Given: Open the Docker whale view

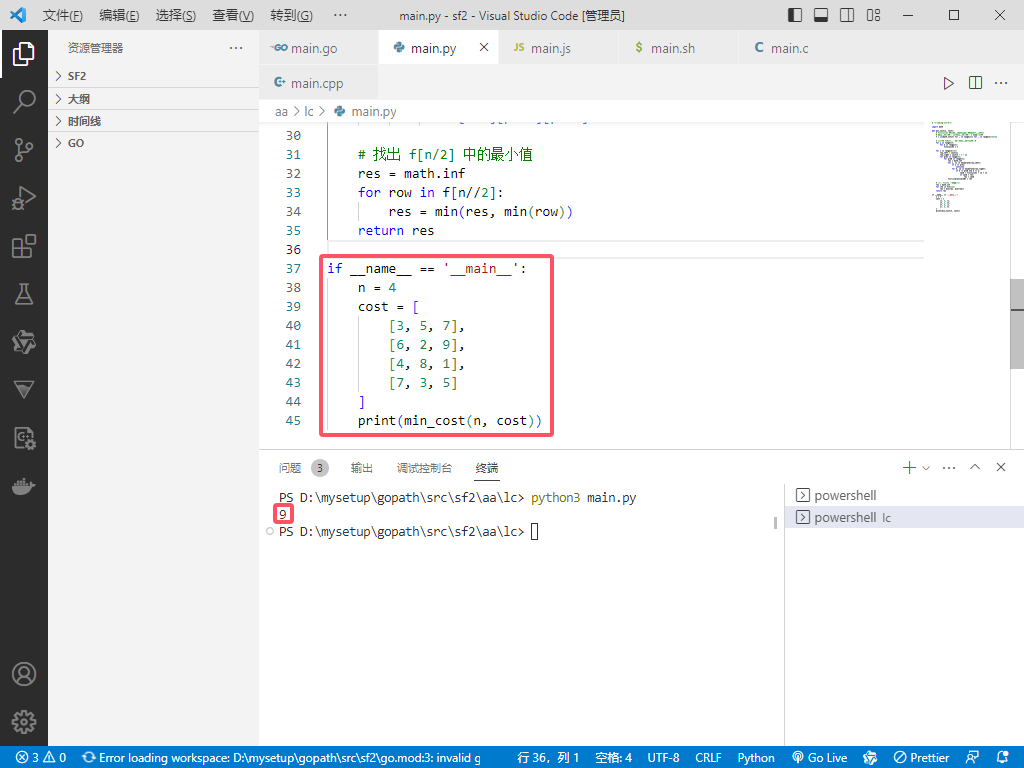Looking at the screenshot, I should point(24,487).
